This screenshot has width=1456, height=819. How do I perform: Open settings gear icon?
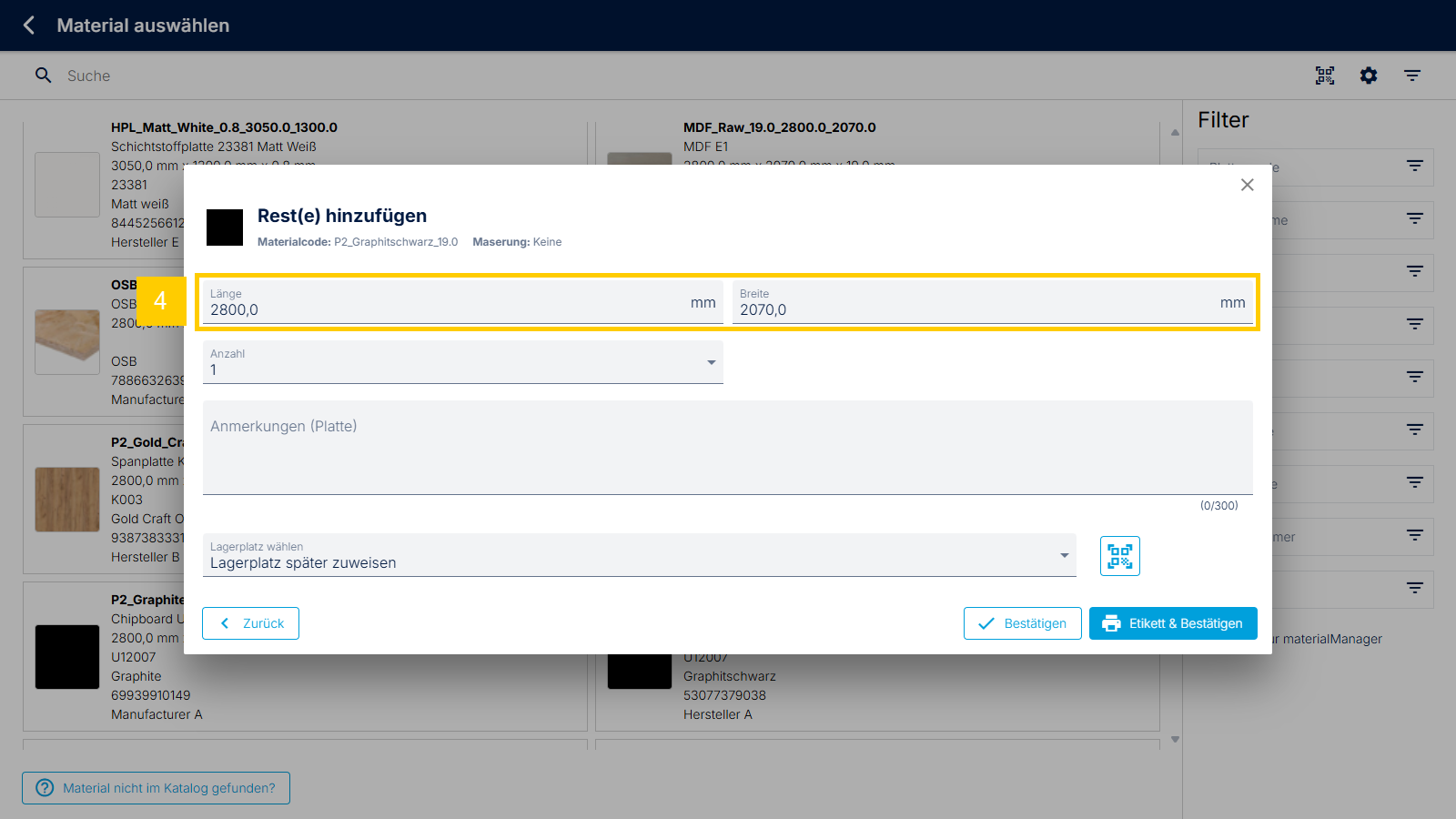pos(1369,76)
